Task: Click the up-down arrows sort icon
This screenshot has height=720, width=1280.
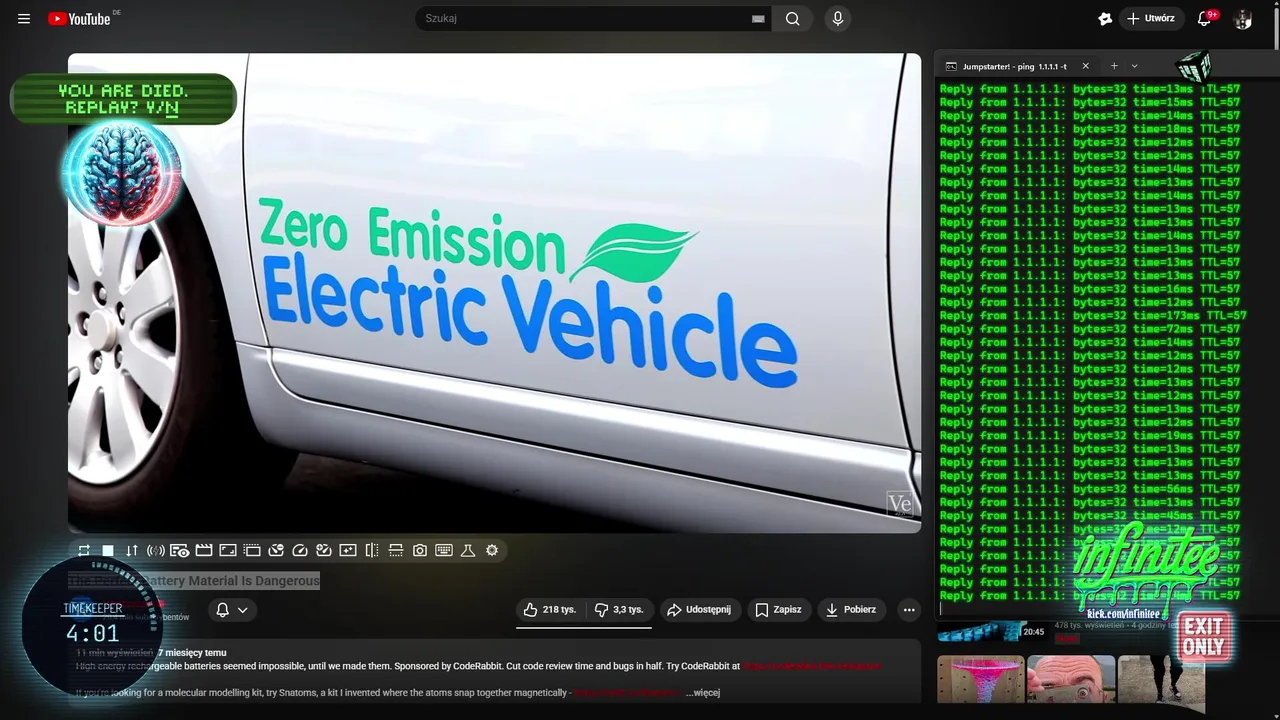Action: pyautogui.click(x=132, y=551)
